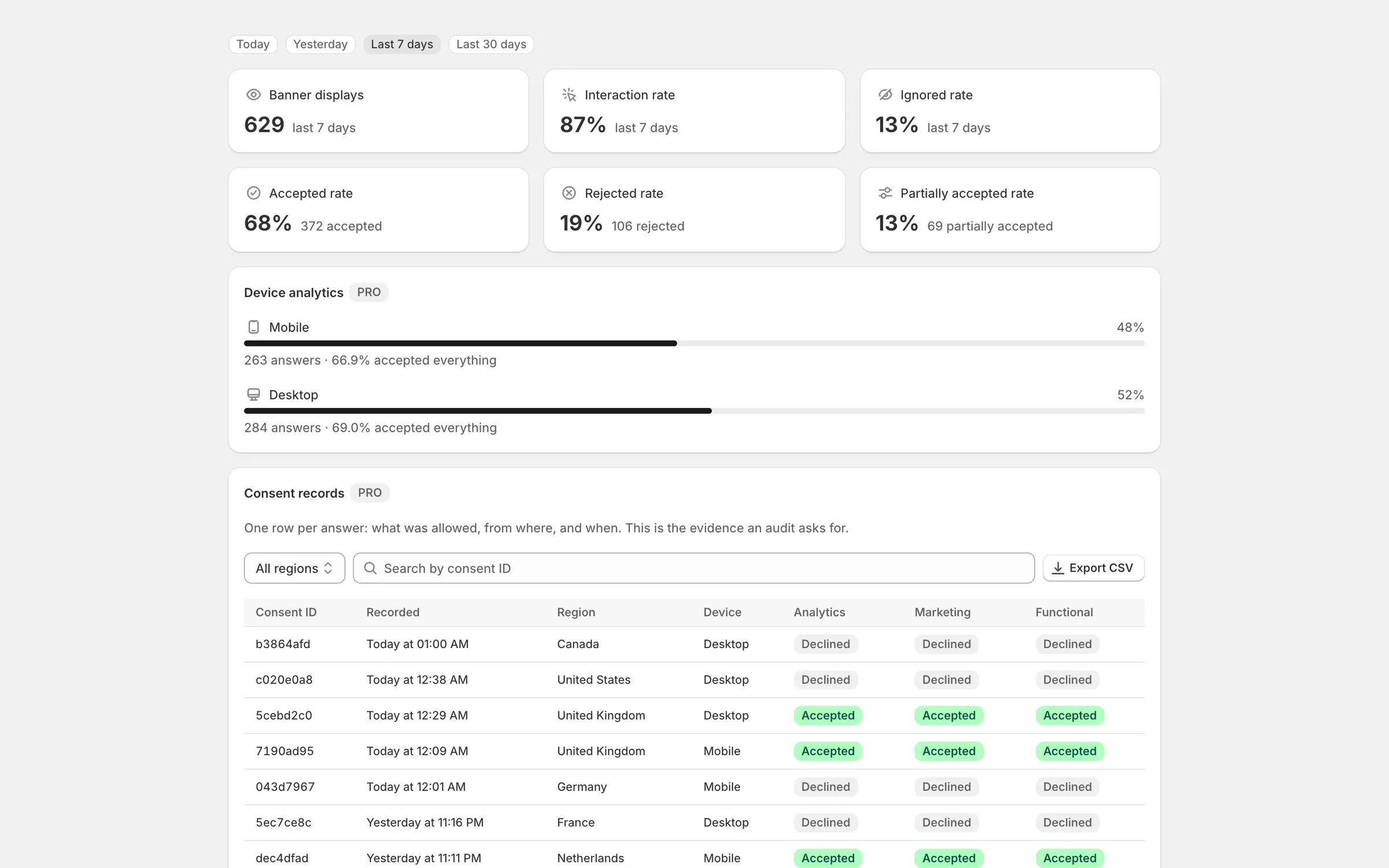Click '284 answers · 69.0% accepted everything' line
Viewport: 1389px width, 868px height.
pyautogui.click(x=370, y=428)
